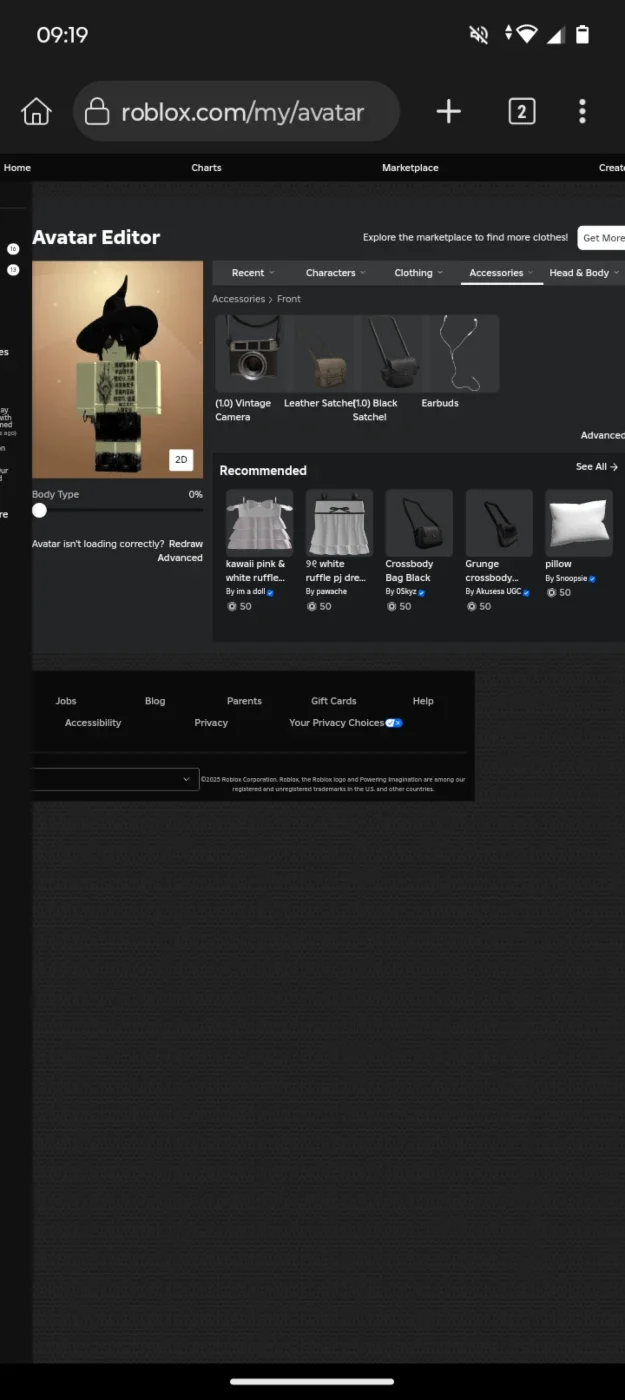Viewport: 625px width, 1400px height.
Task: Go to the Home nav item
Action: (17, 168)
